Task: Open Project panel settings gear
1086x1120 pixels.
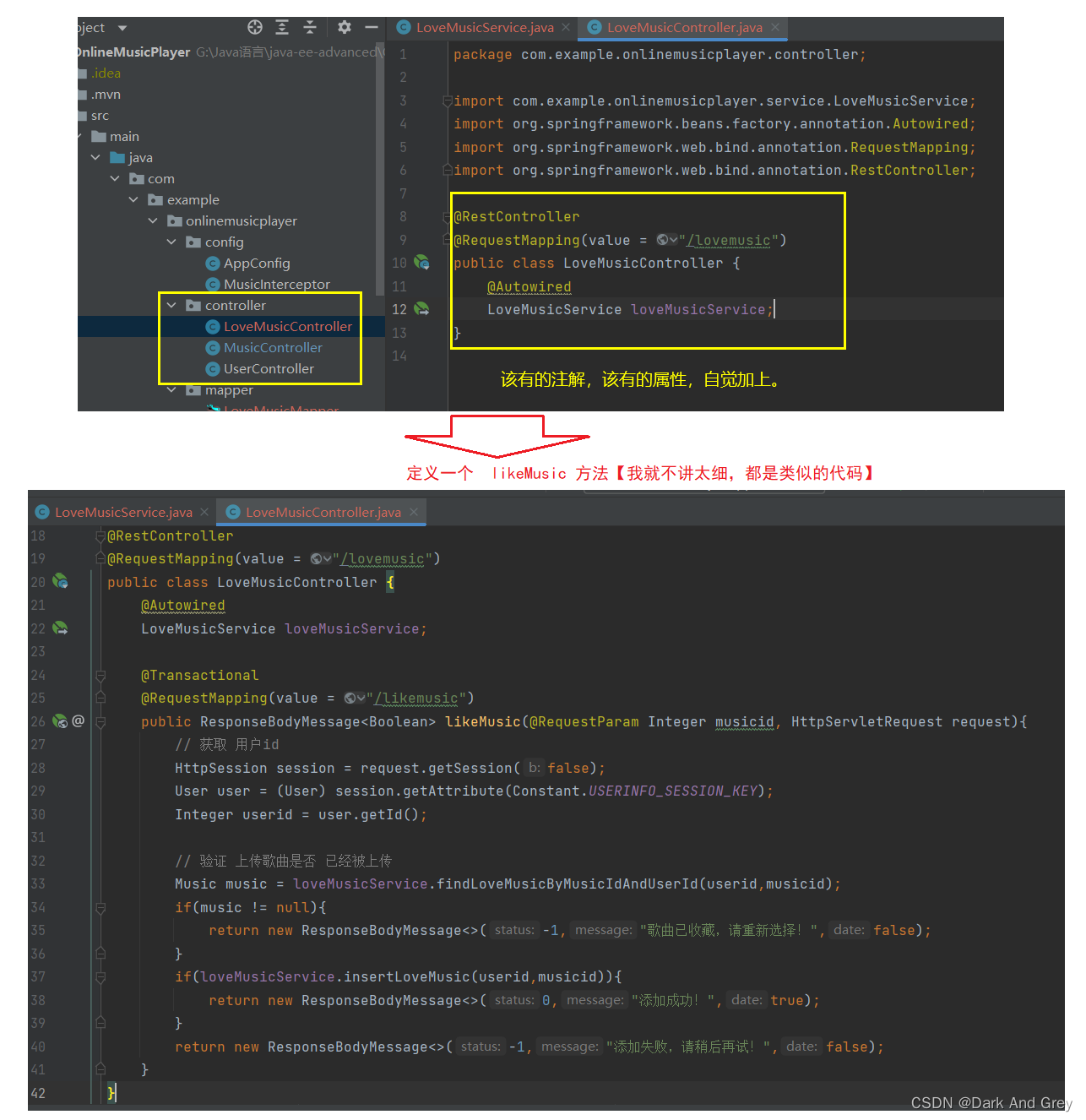Action: (x=344, y=27)
